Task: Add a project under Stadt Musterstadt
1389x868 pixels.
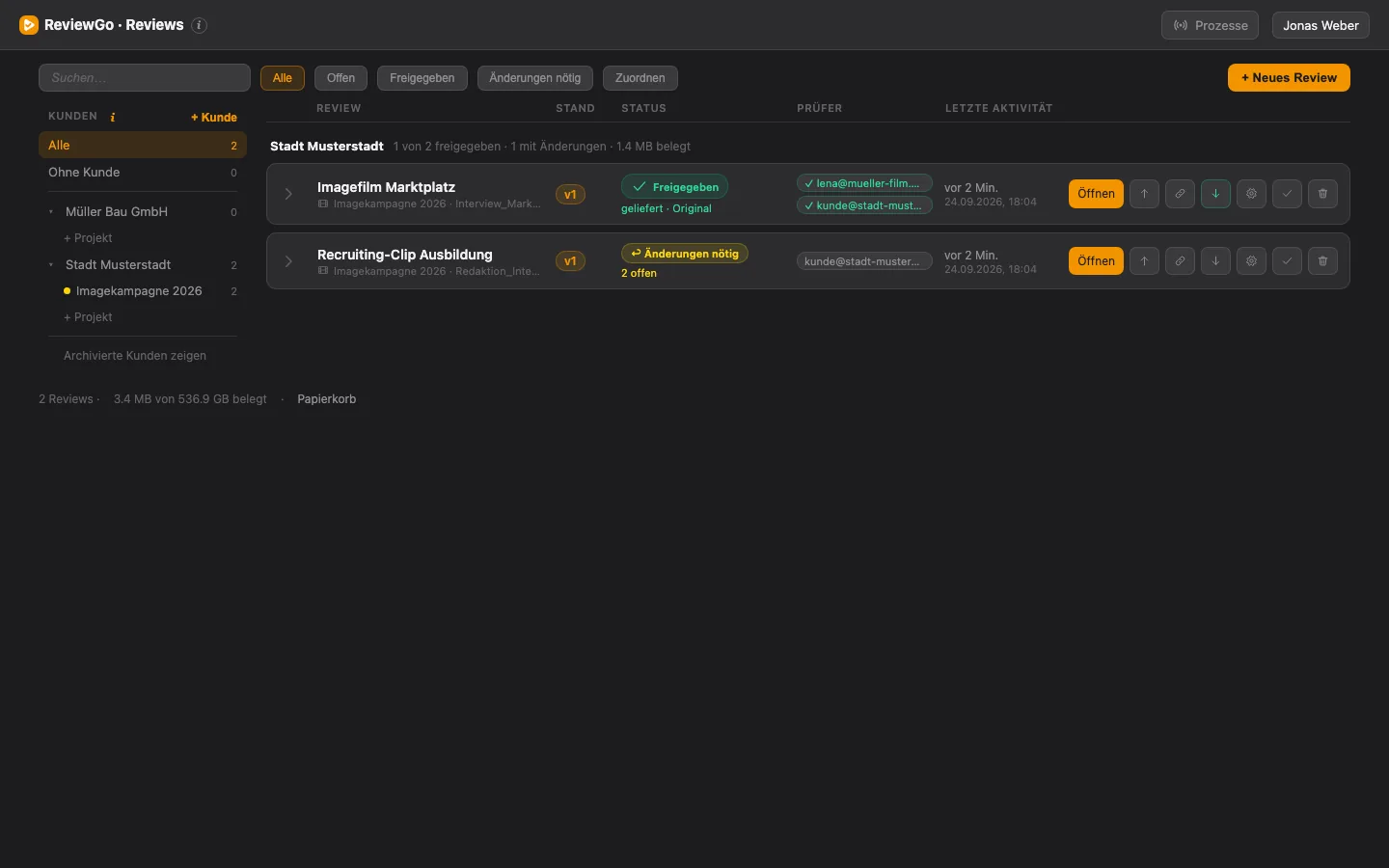Action: coord(88,317)
